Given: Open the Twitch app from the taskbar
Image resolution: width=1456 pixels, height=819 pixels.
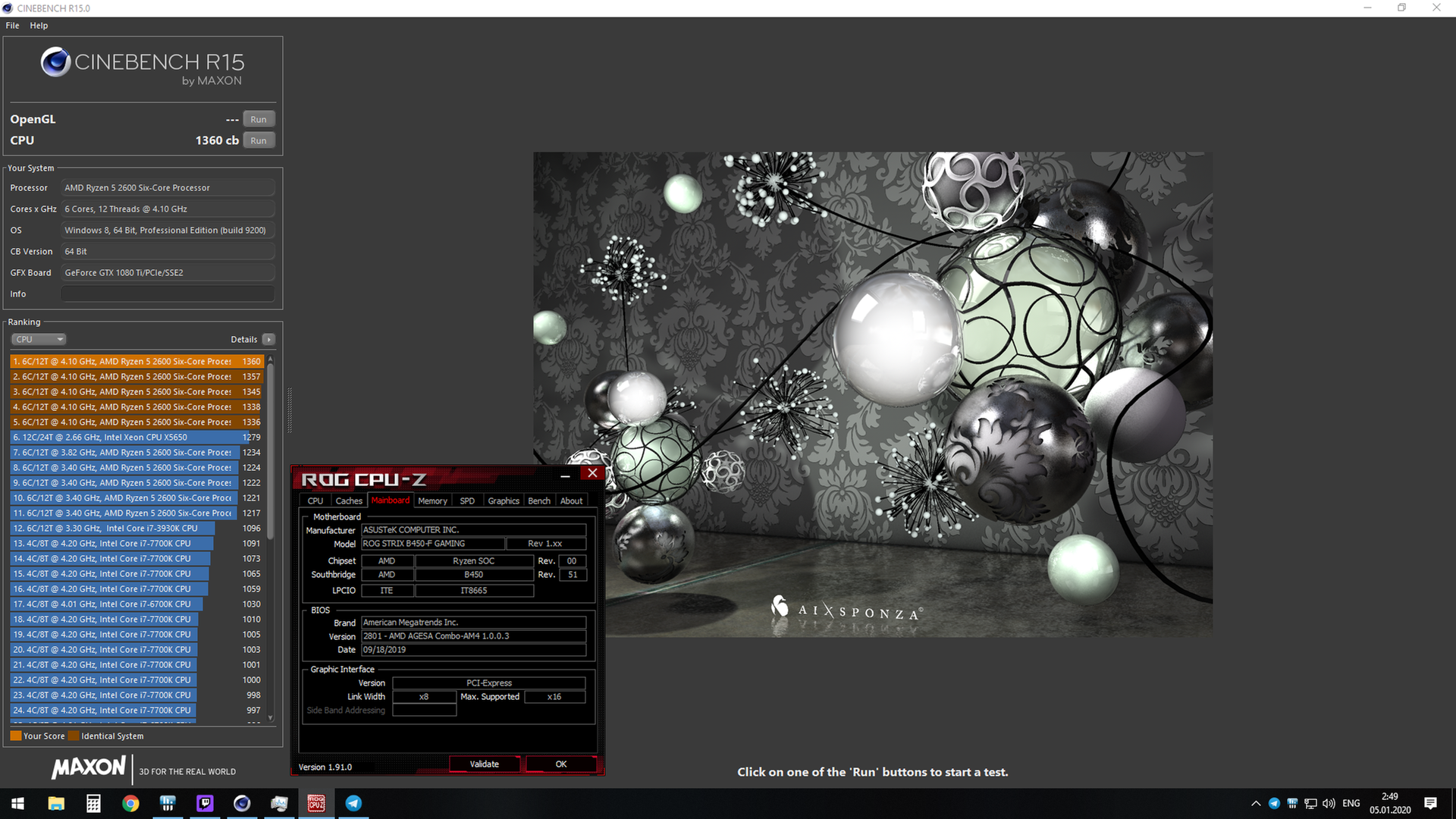Looking at the screenshot, I should tap(205, 803).
